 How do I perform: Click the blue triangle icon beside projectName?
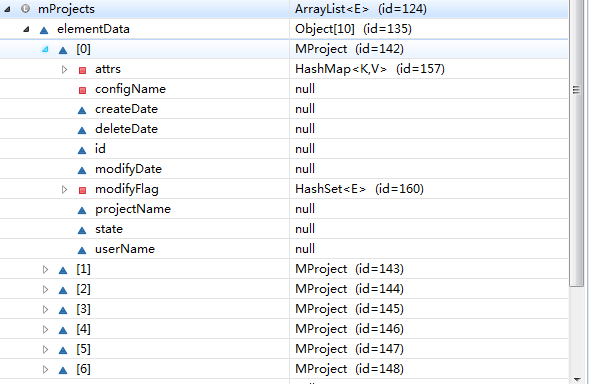[x=82, y=210]
